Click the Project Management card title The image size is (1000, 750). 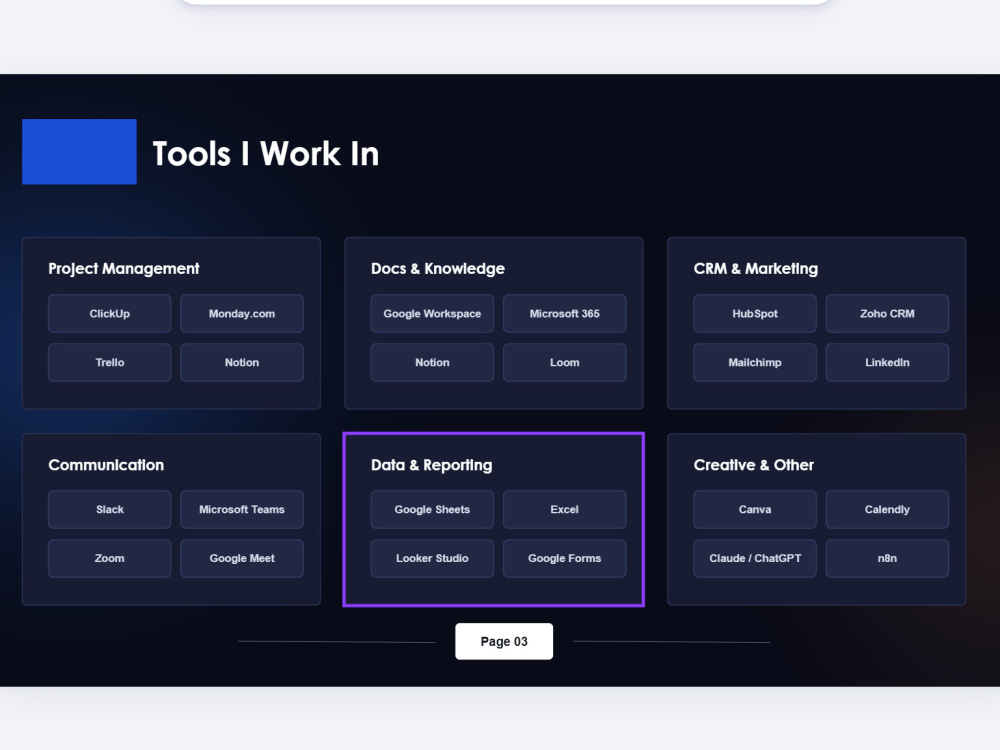(124, 268)
